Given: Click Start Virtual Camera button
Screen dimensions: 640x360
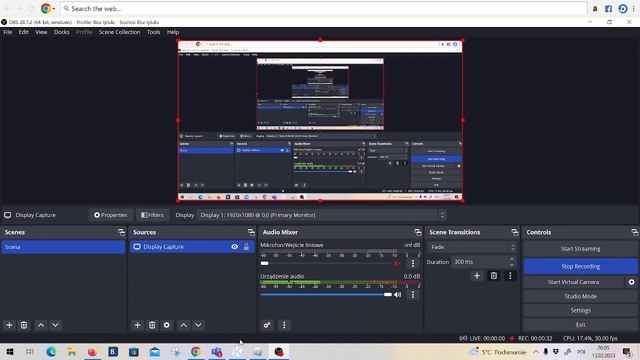Looking at the screenshot, I should pos(573,282).
